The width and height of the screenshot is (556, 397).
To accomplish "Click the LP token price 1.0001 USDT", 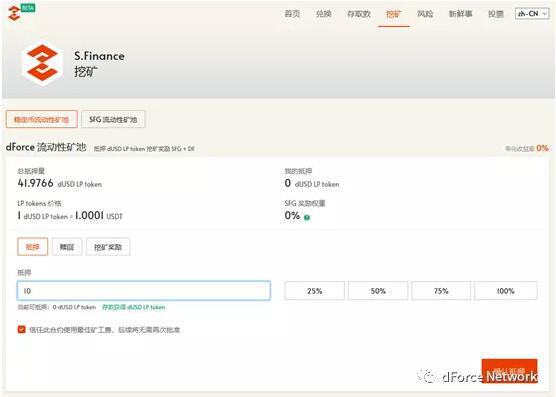I will coord(99,215).
